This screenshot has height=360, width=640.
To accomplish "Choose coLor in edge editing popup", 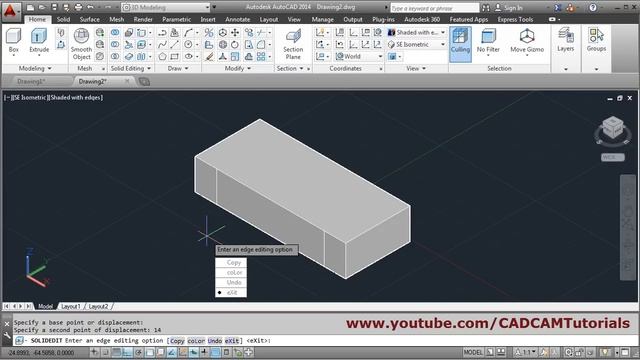I will pyautogui.click(x=231, y=272).
